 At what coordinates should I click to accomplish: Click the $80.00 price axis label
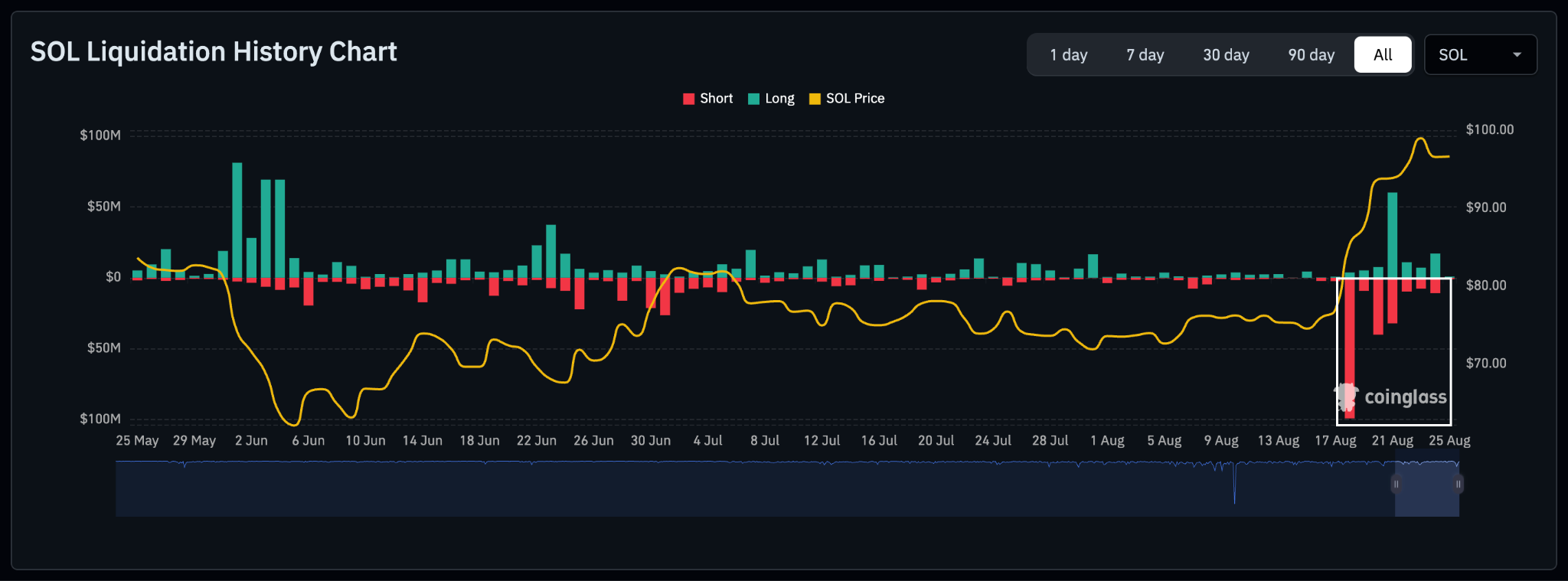point(1486,286)
